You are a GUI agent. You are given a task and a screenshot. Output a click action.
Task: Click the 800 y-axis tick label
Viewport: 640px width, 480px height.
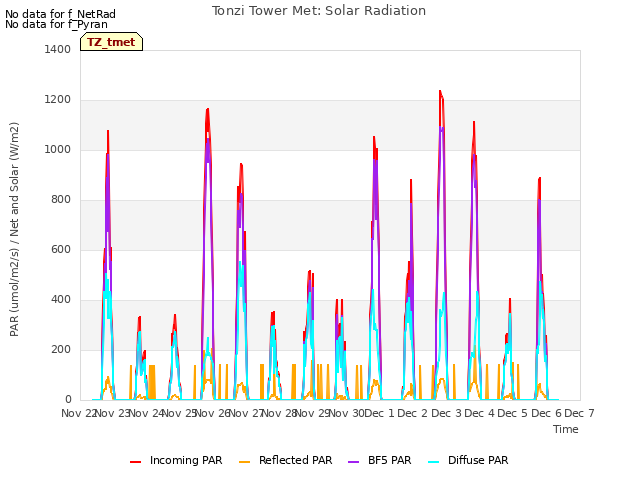61,200
